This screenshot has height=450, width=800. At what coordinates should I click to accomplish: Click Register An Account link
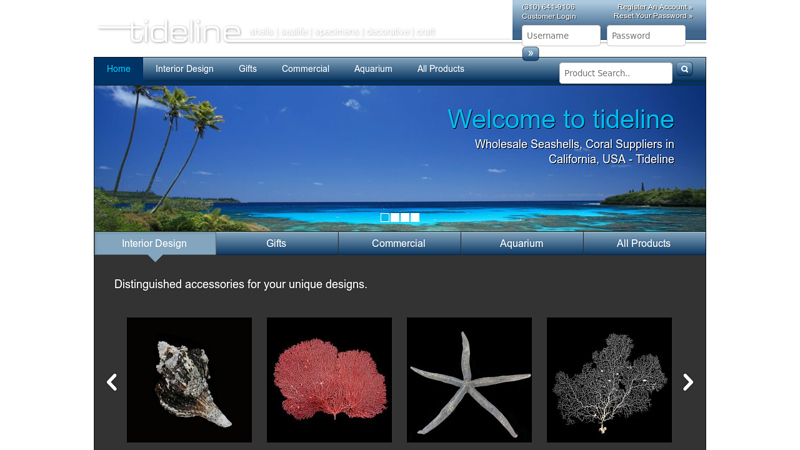click(x=655, y=7)
